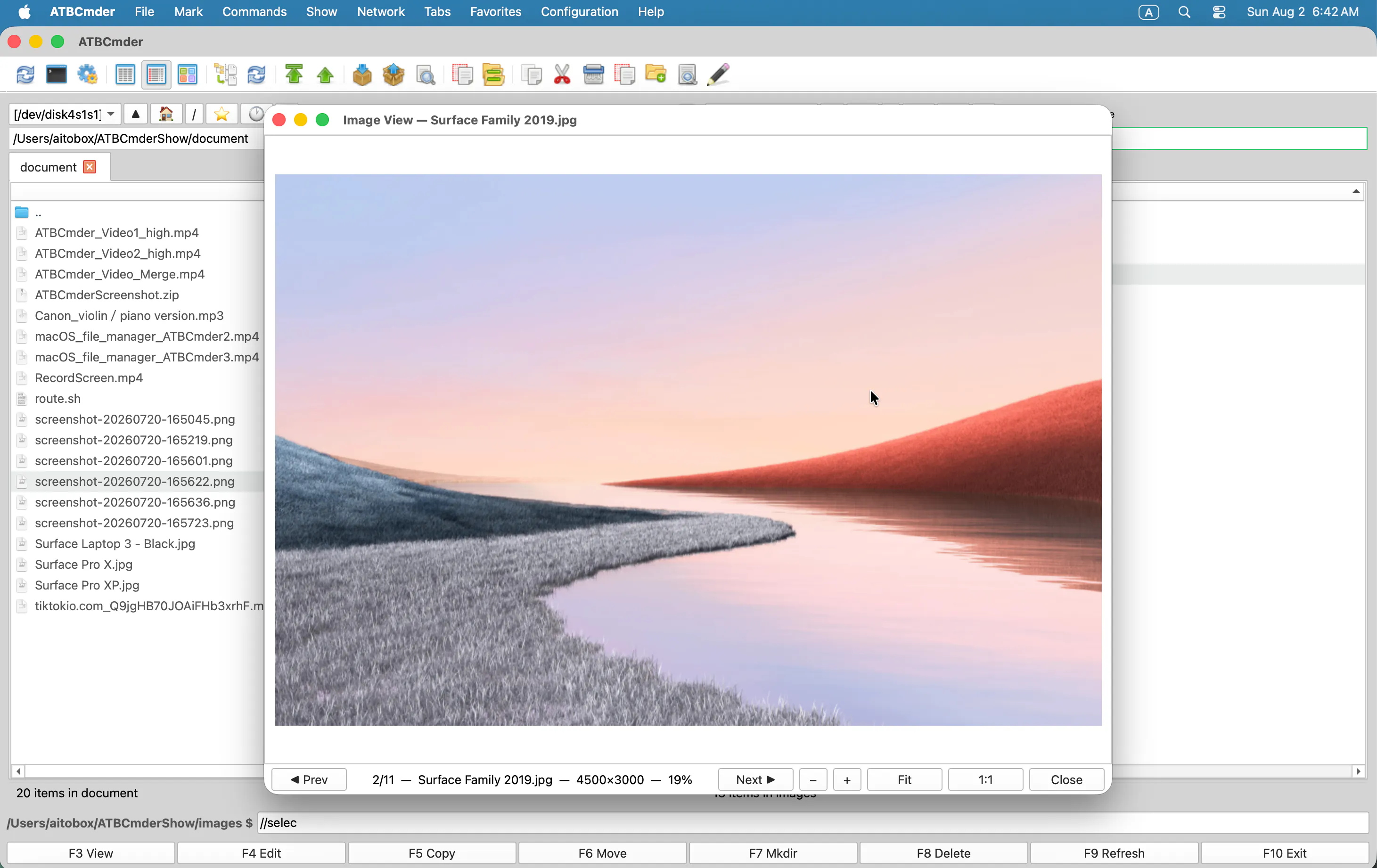Click the red-dashed documents icon after paste

[624, 75]
